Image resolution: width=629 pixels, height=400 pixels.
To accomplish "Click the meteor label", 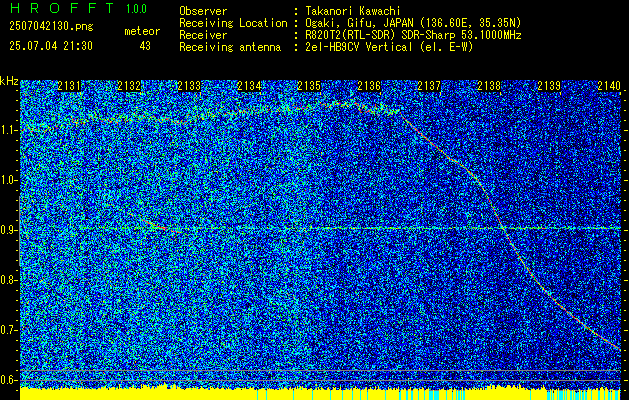I will pyautogui.click(x=142, y=31).
